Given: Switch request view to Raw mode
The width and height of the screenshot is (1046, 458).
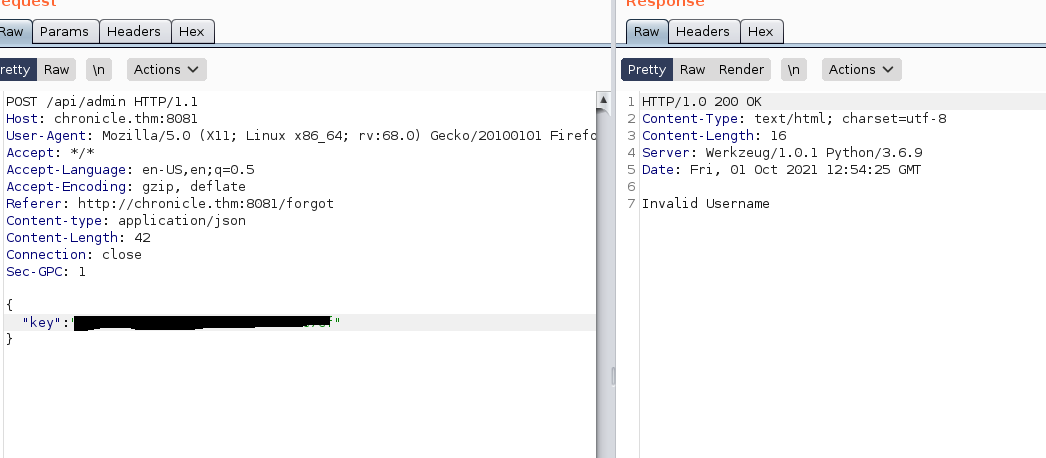Looking at the screenshot, I should pos(56,70).
